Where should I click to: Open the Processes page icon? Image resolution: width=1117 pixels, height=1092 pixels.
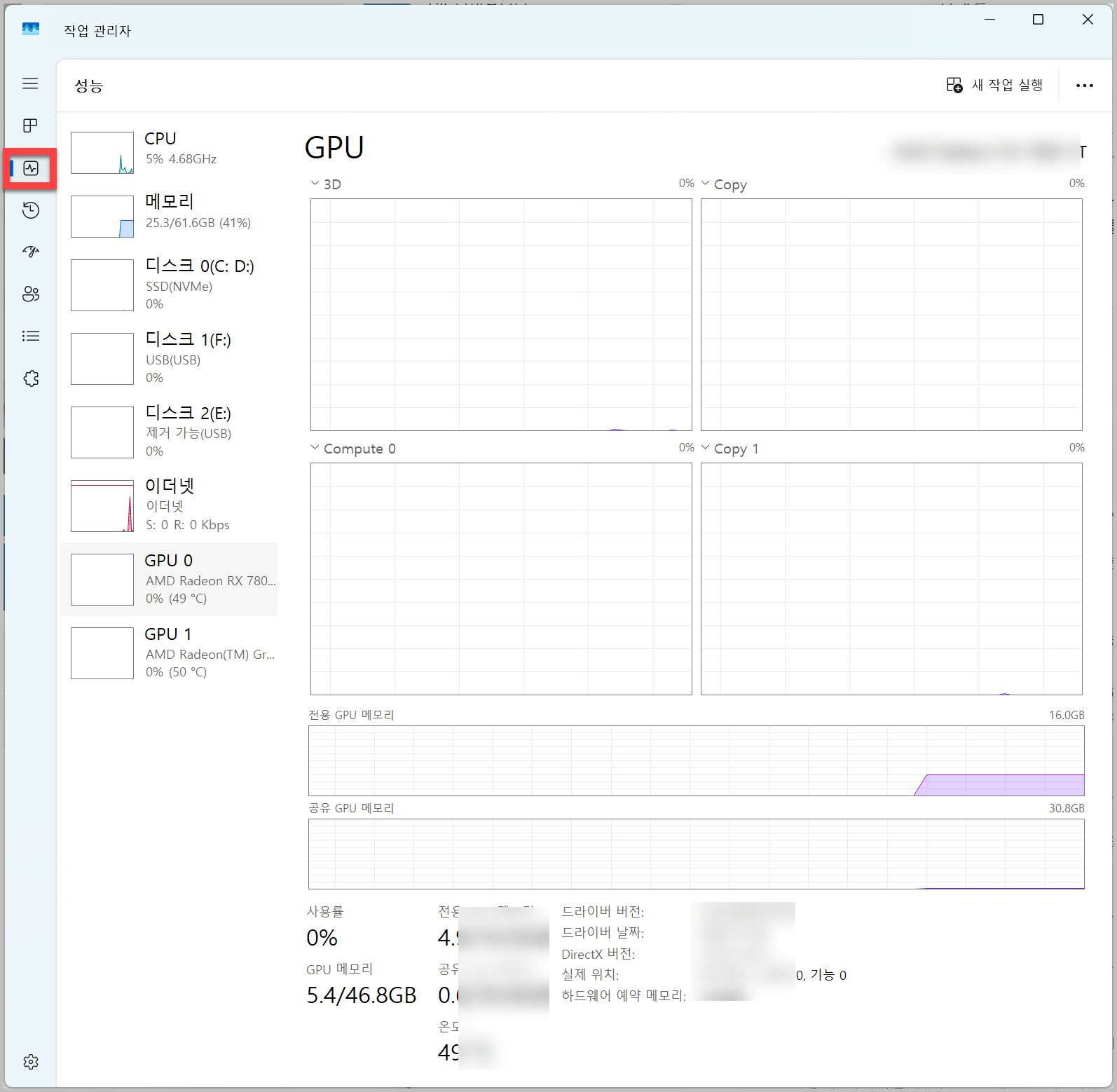pos(30,125)
